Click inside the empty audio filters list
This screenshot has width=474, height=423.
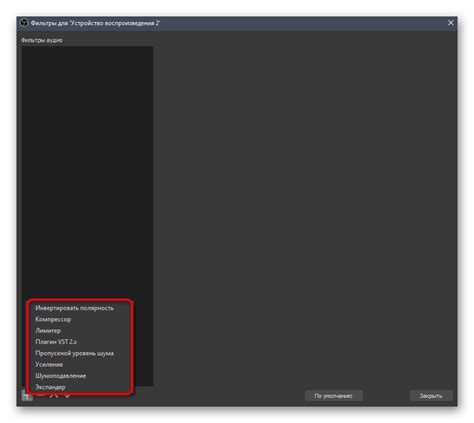click(x=87, y=167)
